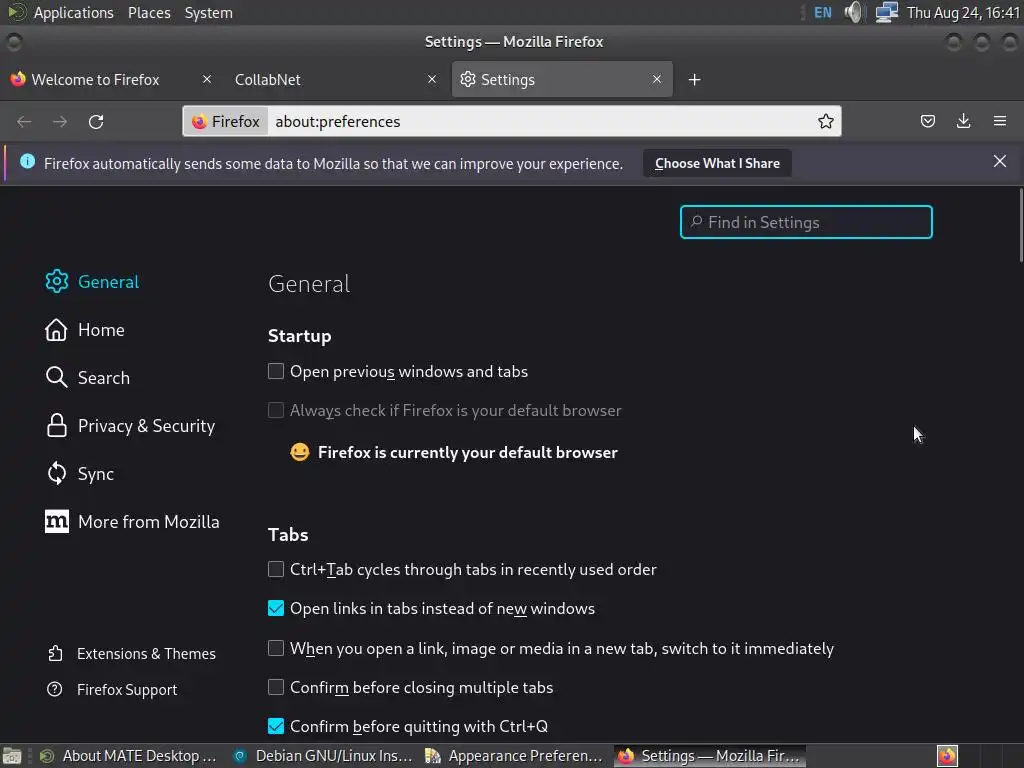1024x768 pixels.
Task: Open Firefox application menu hamburger
Action: [999, 121]
